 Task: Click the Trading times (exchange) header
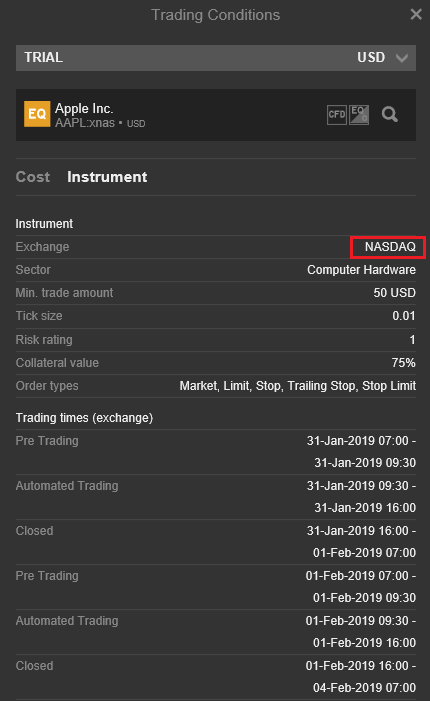pos(84,418)
